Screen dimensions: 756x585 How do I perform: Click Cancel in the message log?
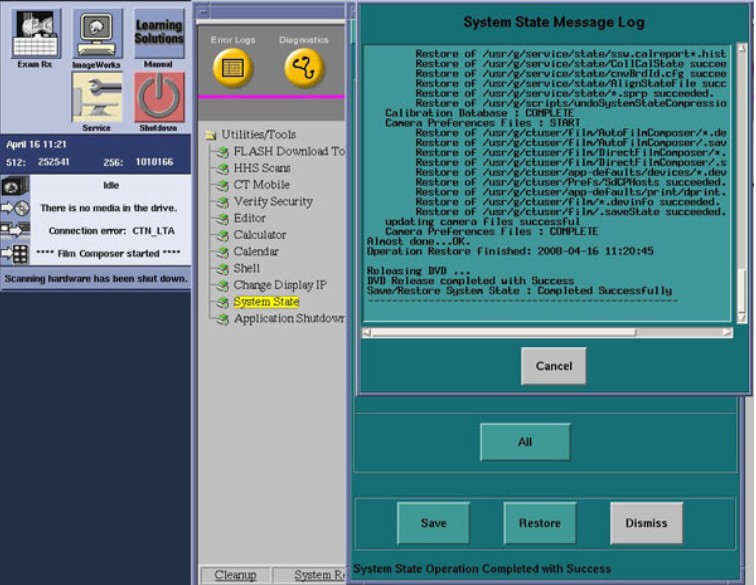pyautogui.click(x=553, y=366)
